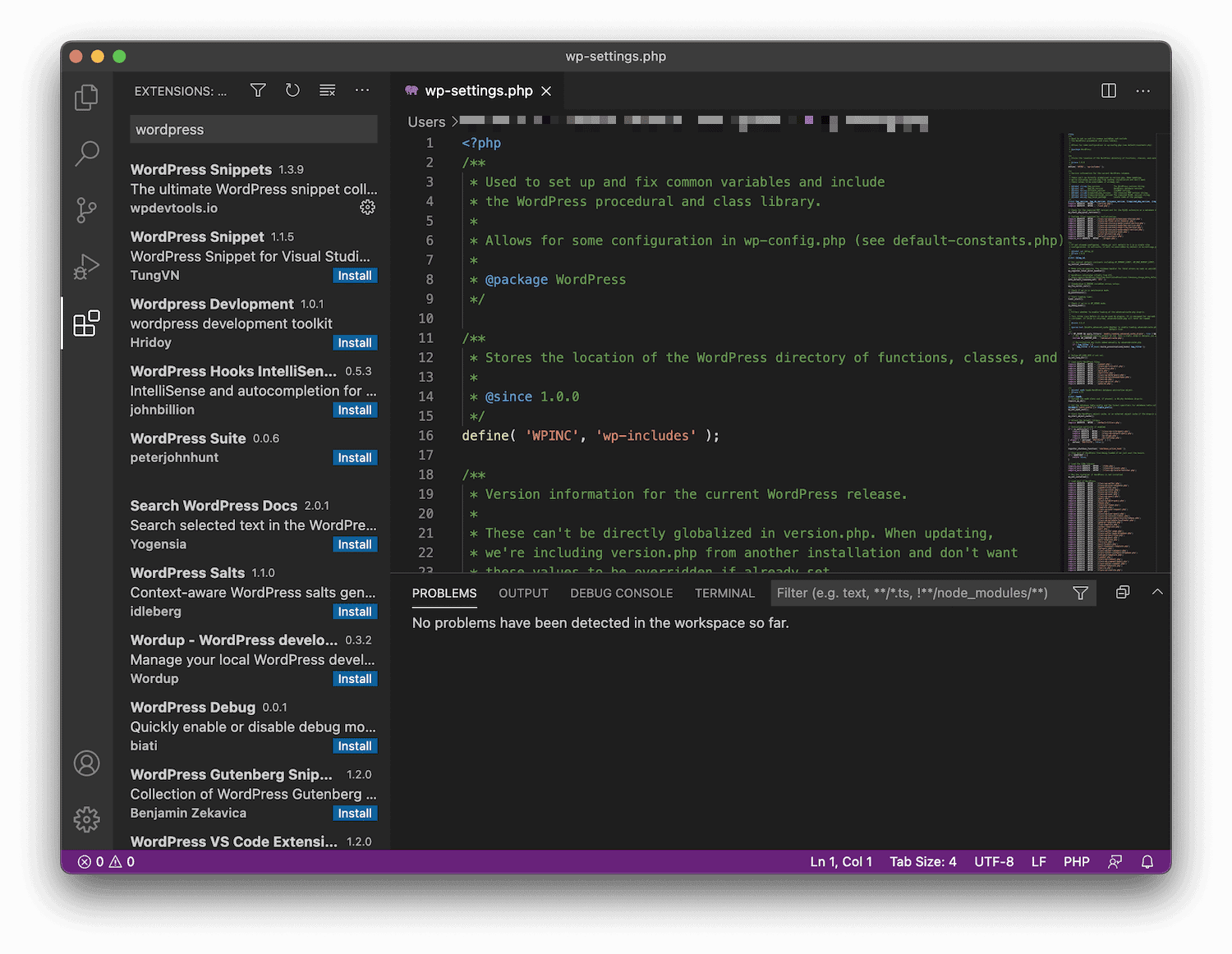Open notifications via the status bar bell
The height and width of the screenshot is (954, 1232).
tap(1147, 861)
